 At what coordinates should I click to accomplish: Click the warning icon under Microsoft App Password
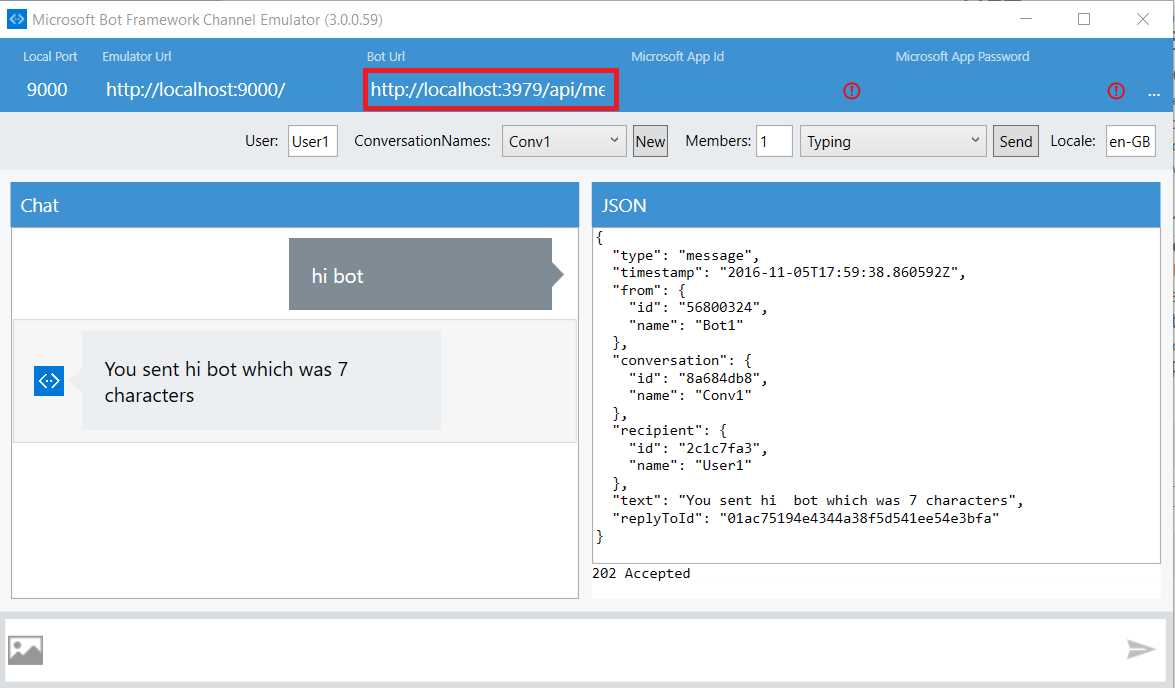[1116, 90]
